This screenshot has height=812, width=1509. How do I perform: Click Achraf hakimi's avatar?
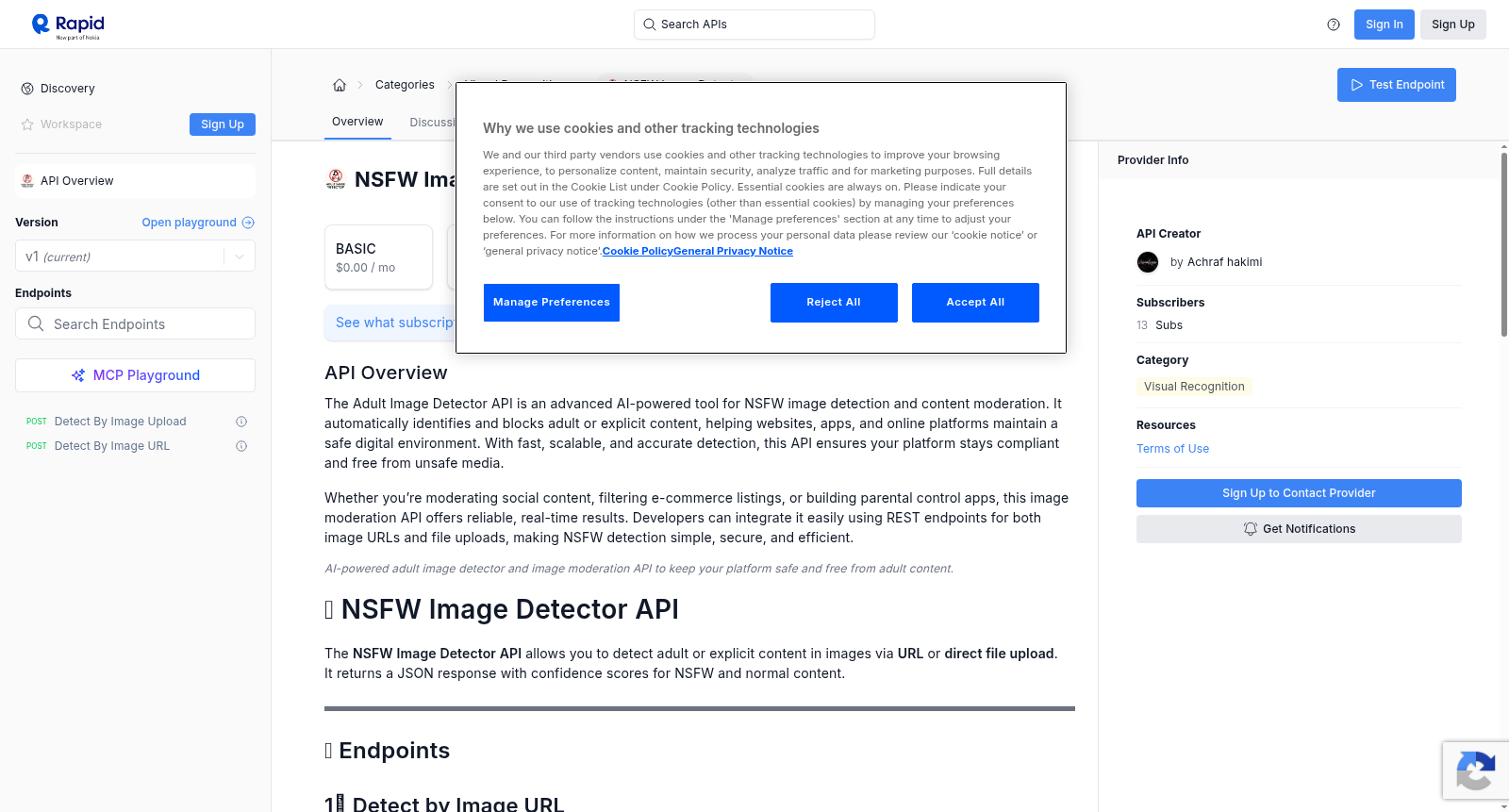(1148, 262)
